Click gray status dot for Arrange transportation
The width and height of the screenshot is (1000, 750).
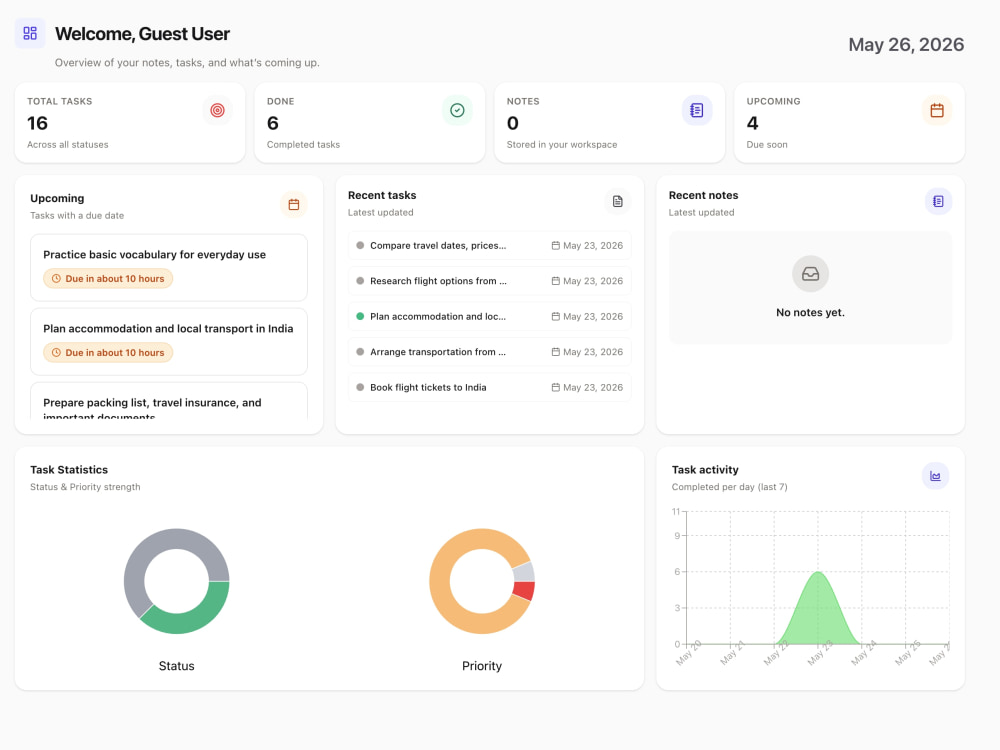[360, 352]
